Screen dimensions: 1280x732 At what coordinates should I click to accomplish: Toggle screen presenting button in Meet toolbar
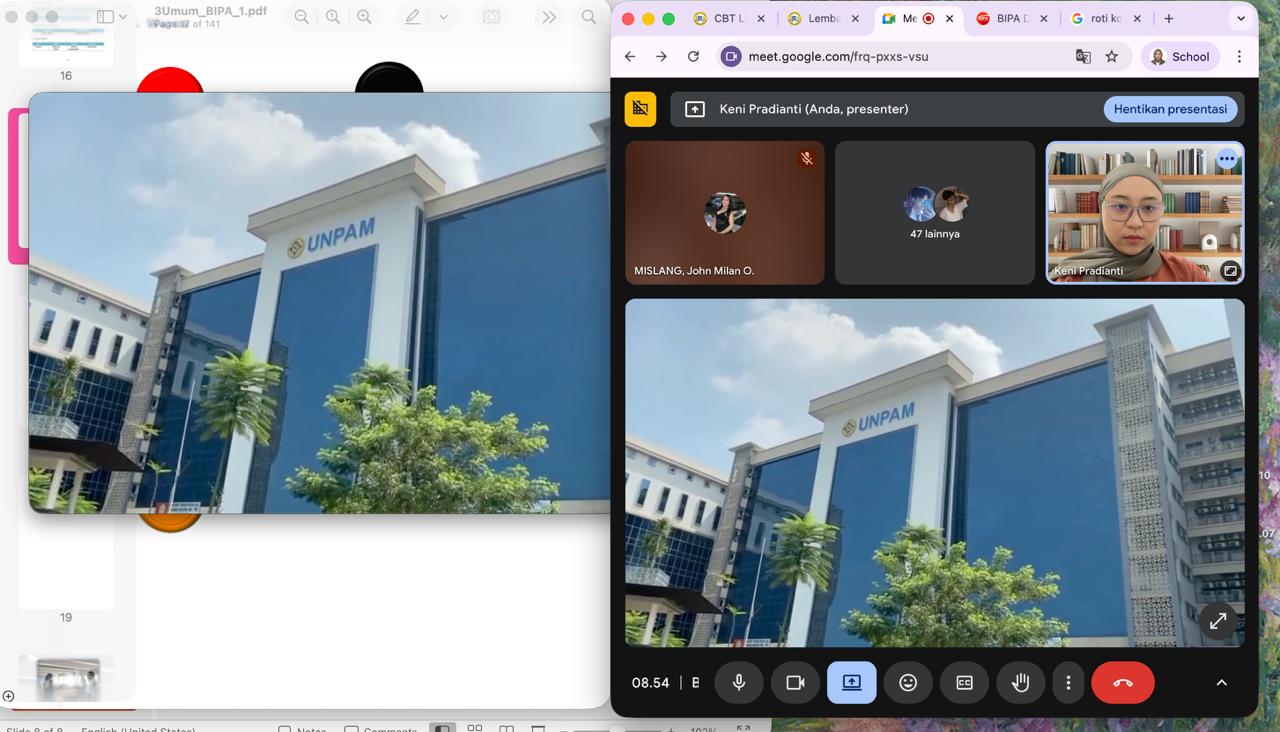tap(852, 683)
